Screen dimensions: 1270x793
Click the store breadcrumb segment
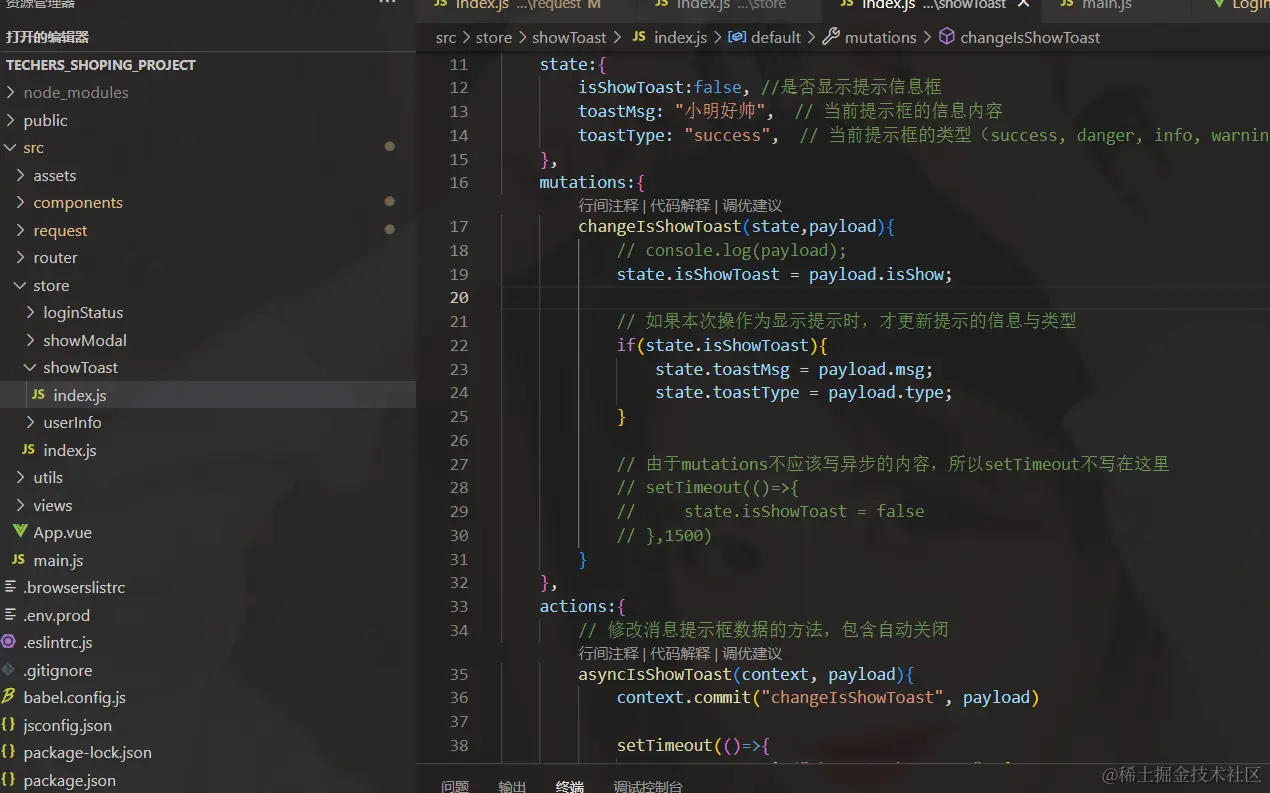coord(494,37)
